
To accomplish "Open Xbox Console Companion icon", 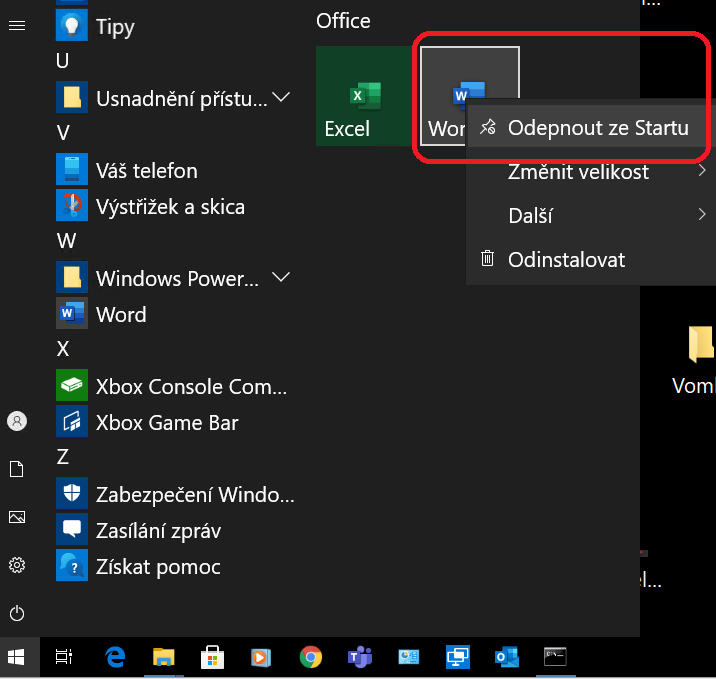I will [x=72, y=385].
